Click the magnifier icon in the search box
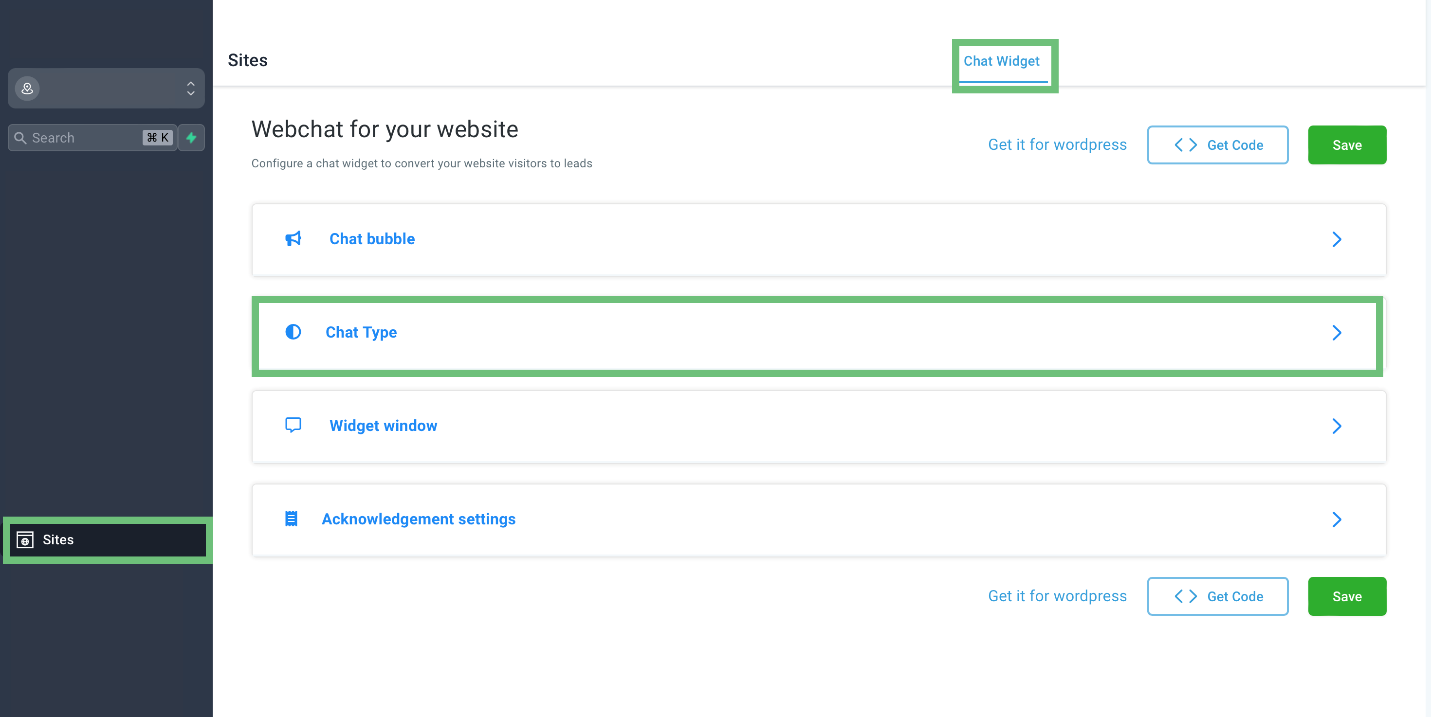Image resolution: width=1431 pixels, height=717 pixels. click(x=20, y=138)
